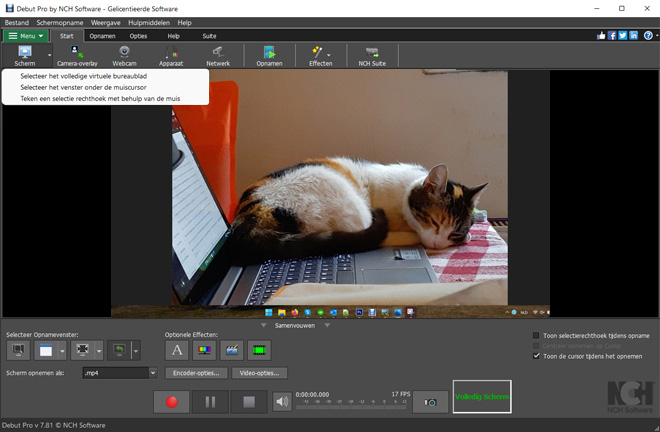Image resolution: width=660 pixels, height=432 pixels.
Task: Open the Help ribbon tab
Action: point(173,36)
